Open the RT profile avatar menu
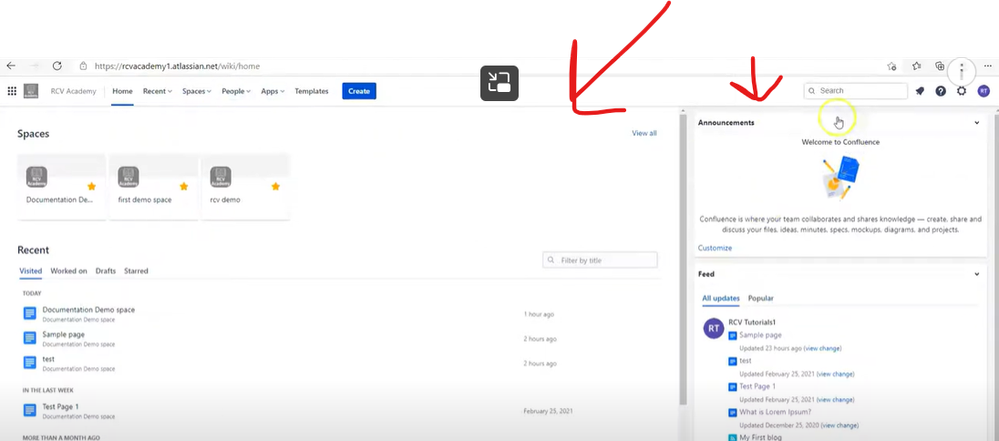 984,91
